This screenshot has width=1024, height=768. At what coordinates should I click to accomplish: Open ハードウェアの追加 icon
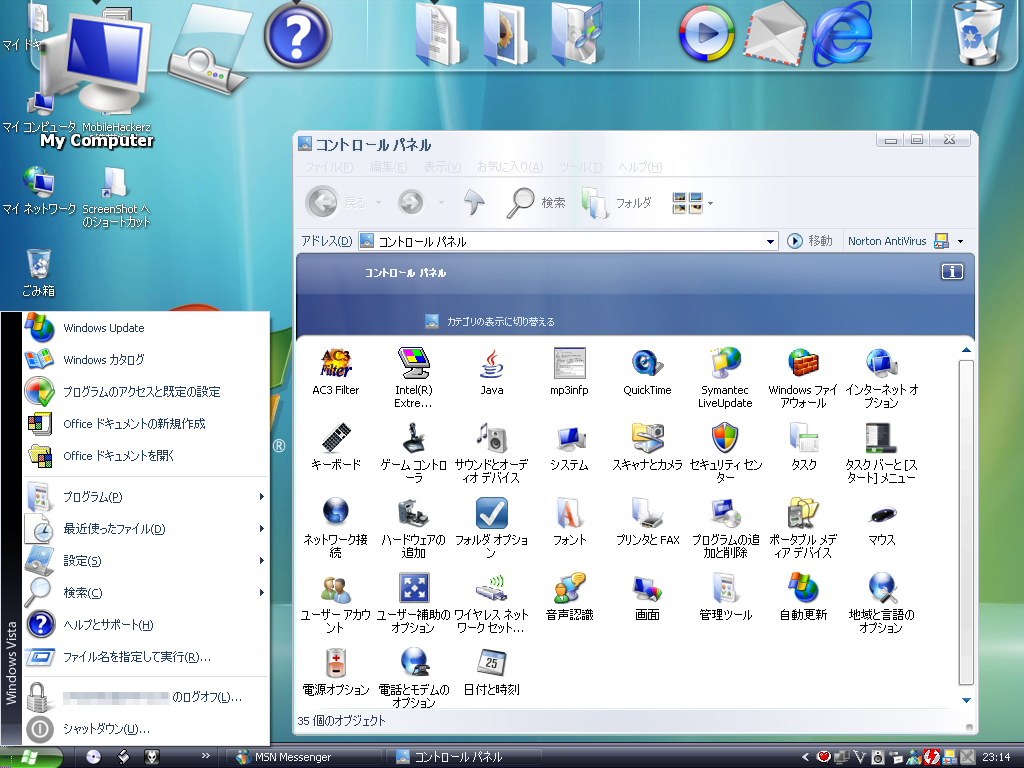tap(413, 513)
